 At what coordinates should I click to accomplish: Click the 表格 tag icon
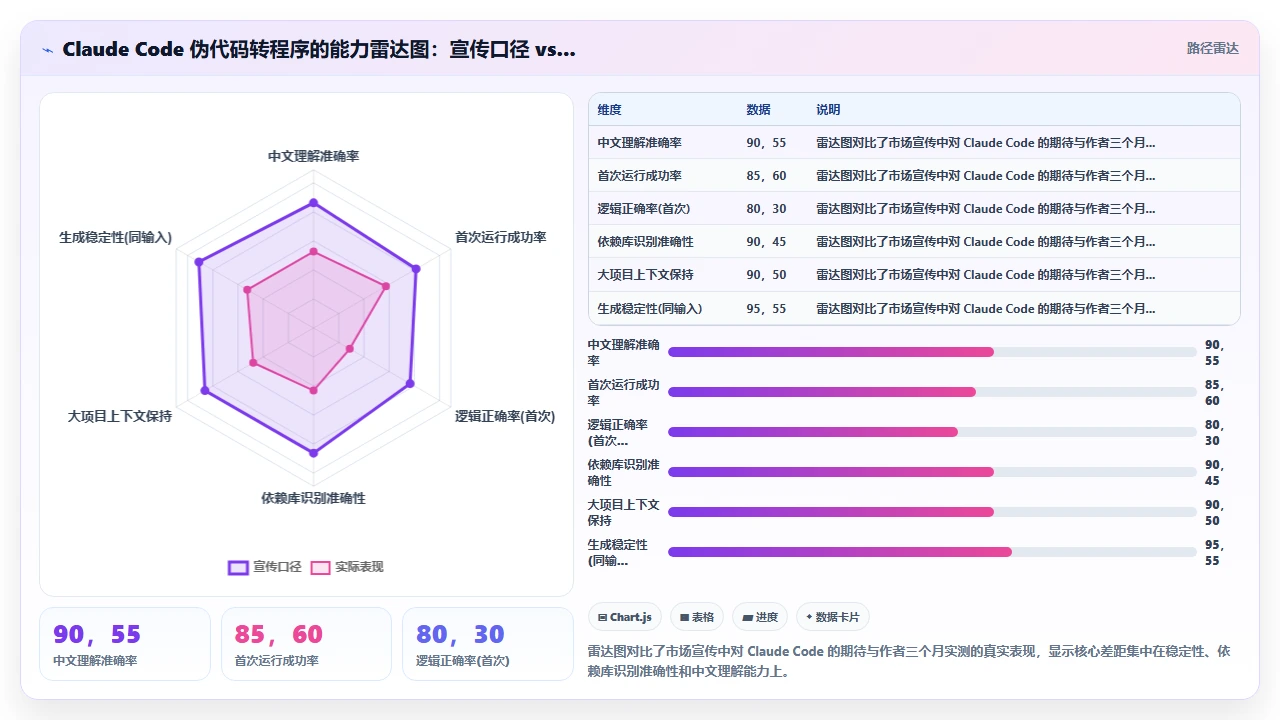684,617
